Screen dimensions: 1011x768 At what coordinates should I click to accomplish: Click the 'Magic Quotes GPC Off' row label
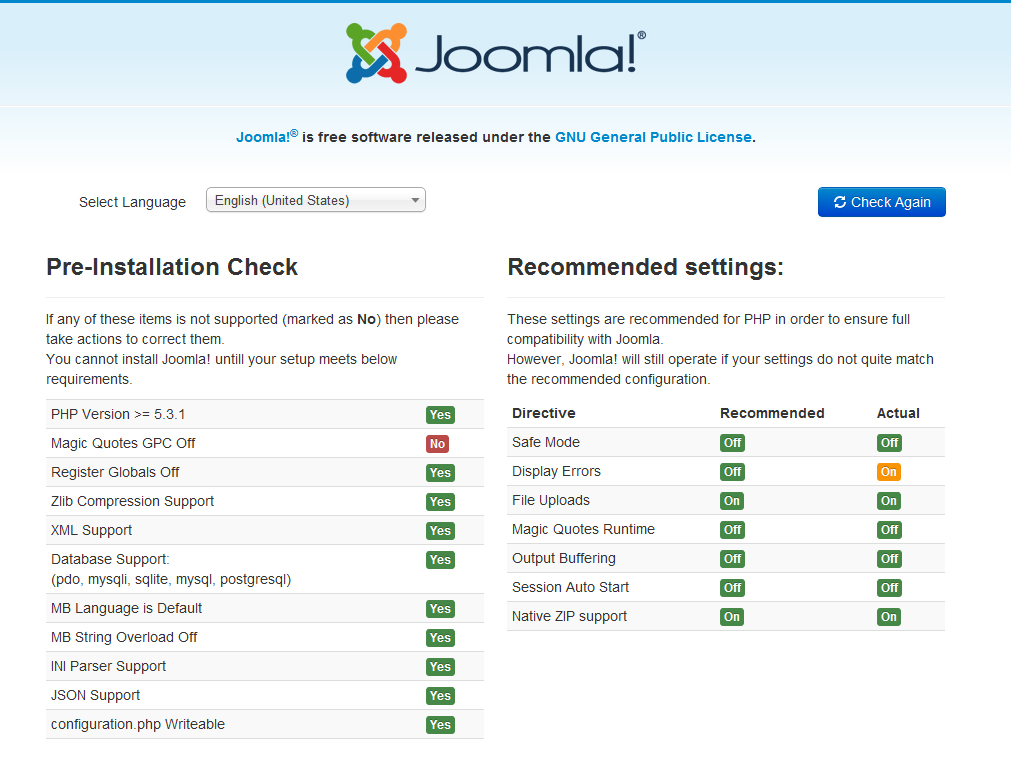click(123, 443)
